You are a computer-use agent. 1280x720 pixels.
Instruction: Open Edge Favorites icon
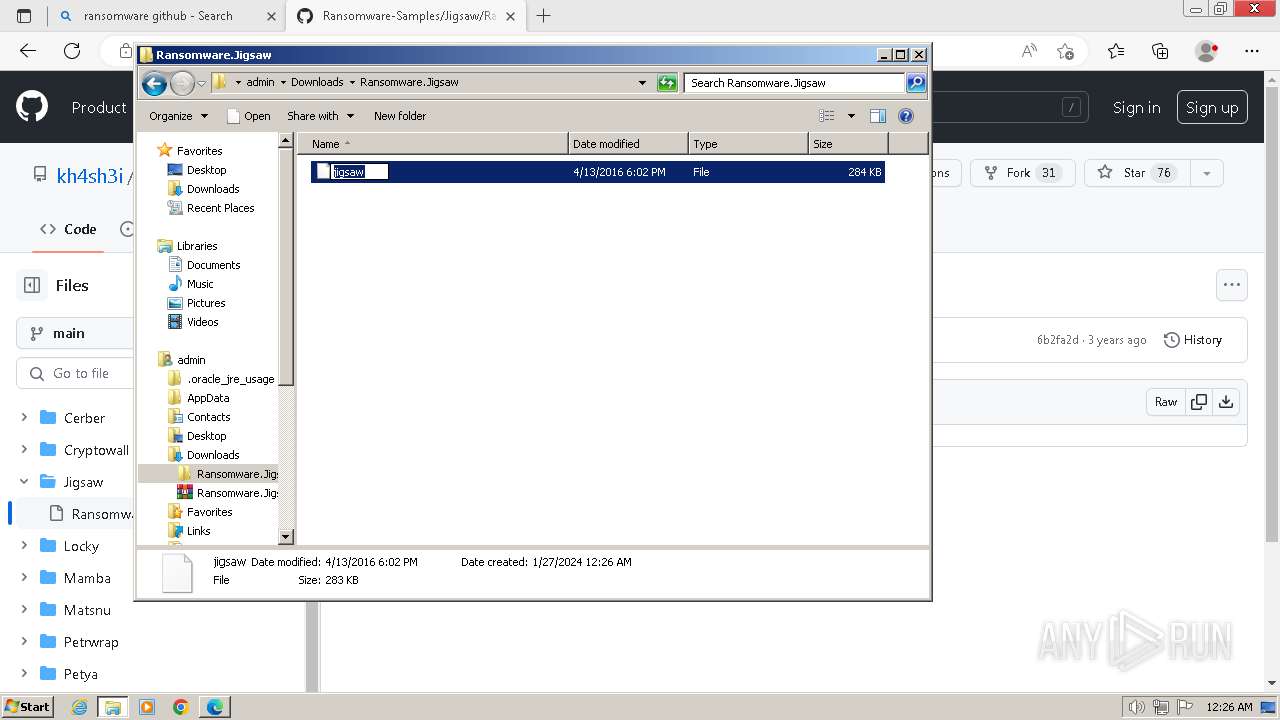click(1116, 51)
